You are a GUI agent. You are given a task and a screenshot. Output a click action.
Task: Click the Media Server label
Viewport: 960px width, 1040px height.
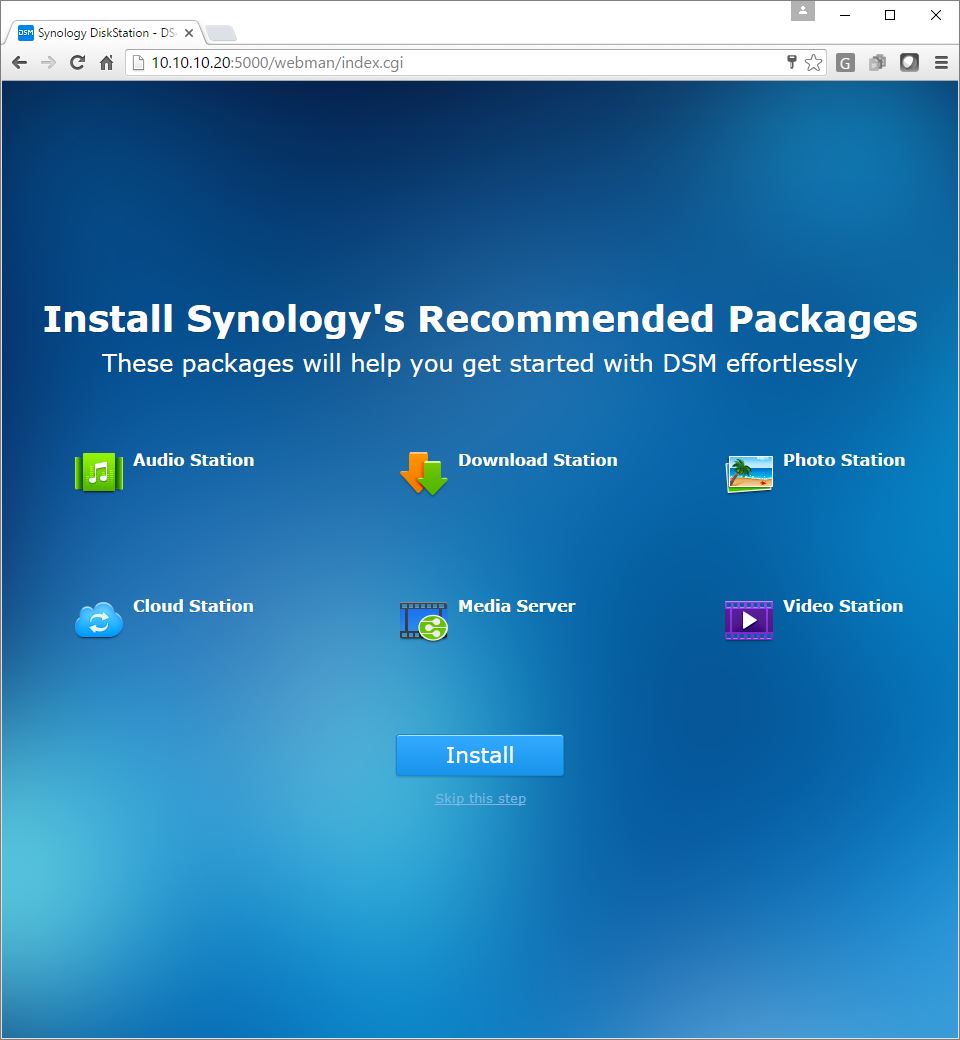point(517,606)
